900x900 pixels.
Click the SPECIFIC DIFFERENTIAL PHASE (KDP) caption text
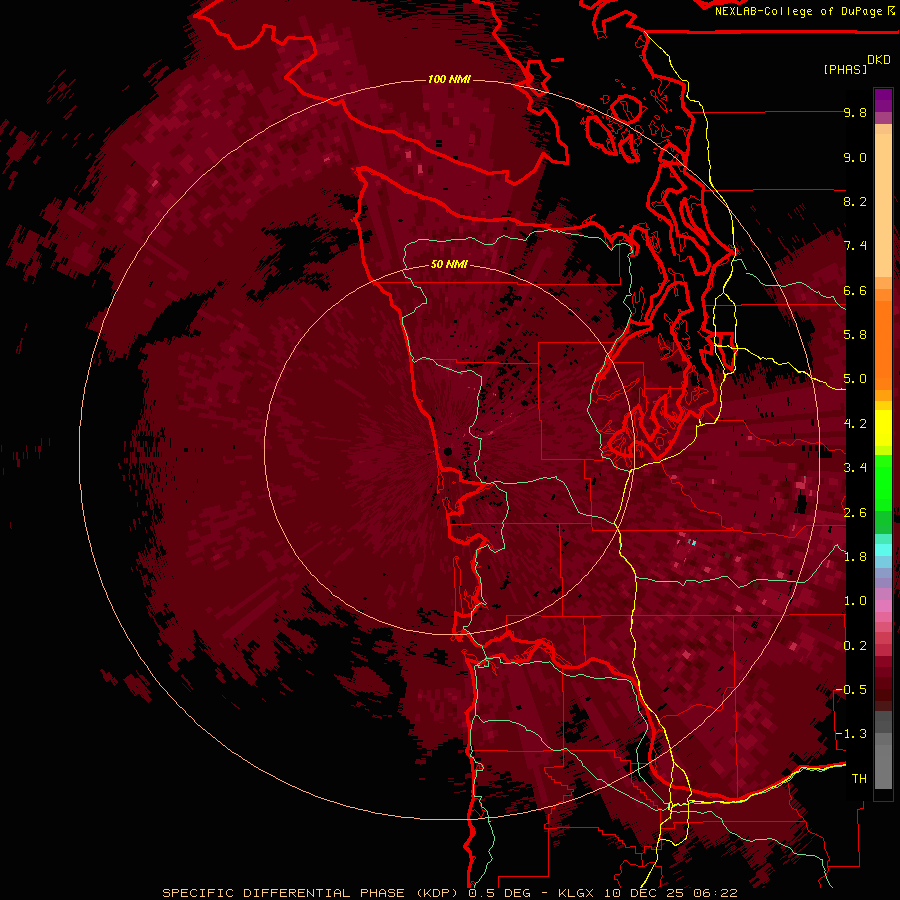(x=313, y=893)
